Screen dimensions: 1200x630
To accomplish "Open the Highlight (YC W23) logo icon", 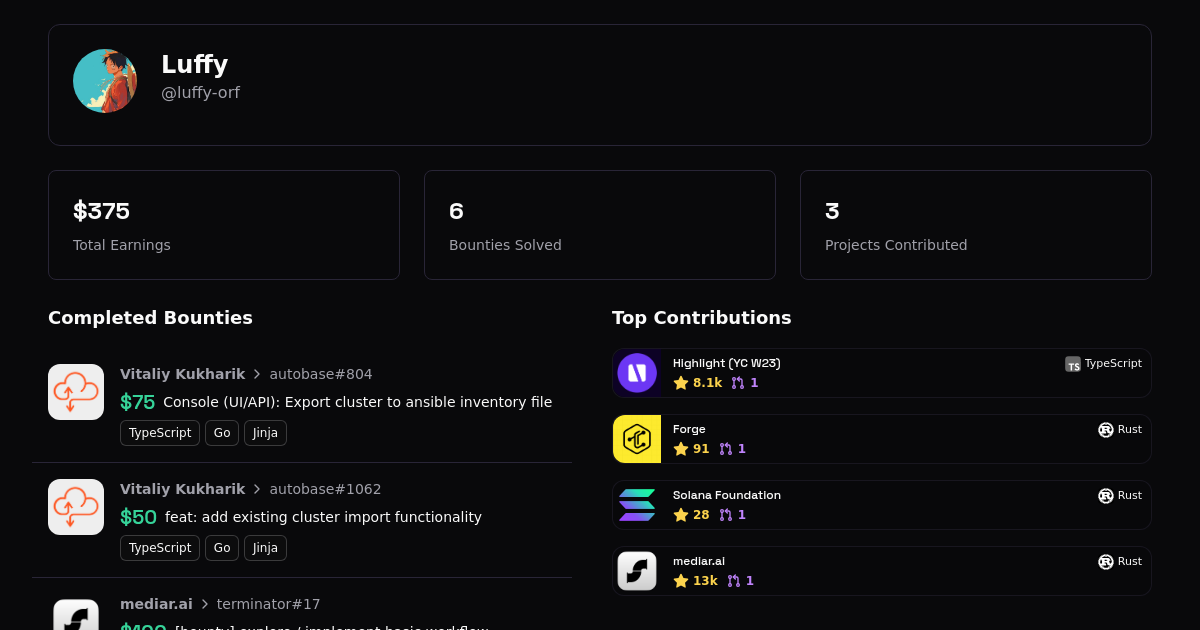I will pyautogui.click(x=637, y=373).
